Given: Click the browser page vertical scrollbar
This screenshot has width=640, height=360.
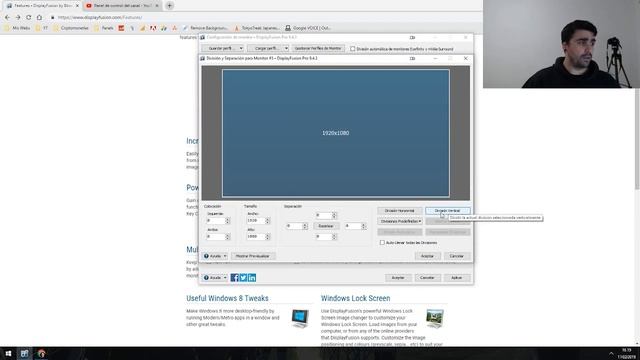Looking at the screenshot, I should (x=637, y=139).
